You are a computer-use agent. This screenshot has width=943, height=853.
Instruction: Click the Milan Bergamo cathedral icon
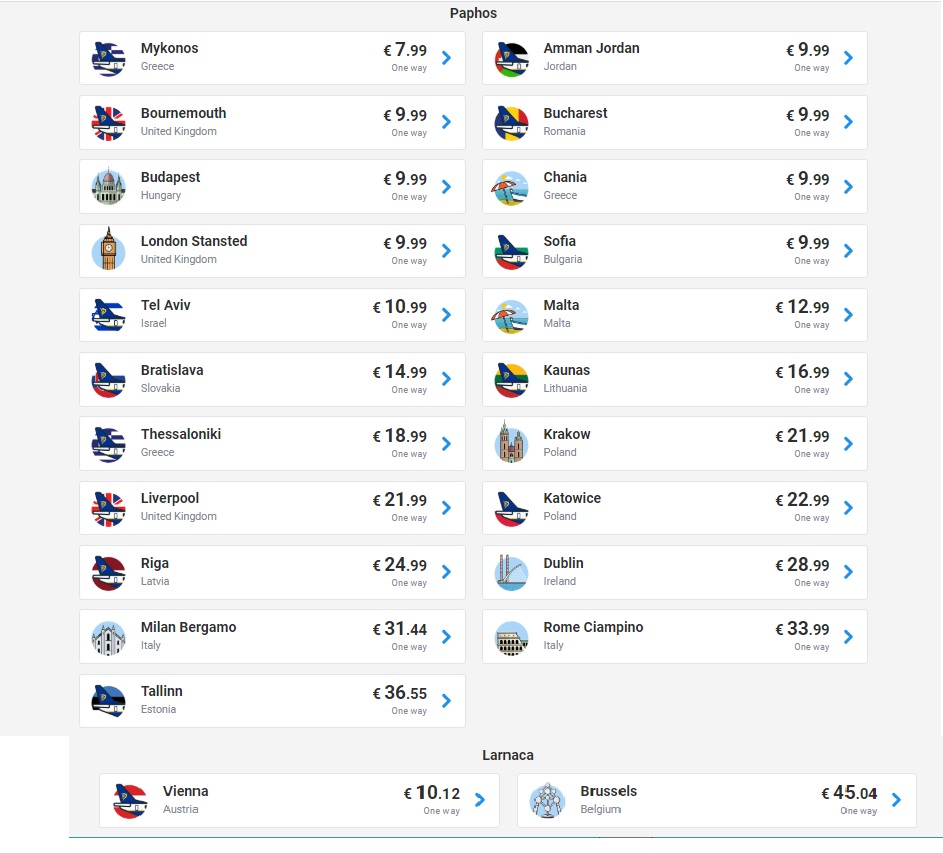coord(108,638)
